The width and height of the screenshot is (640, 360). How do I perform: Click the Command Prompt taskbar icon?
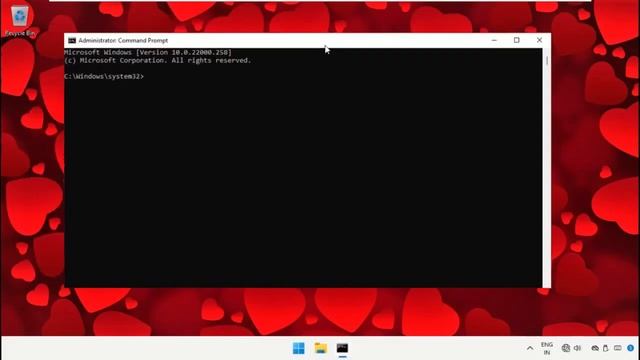(342, 348)
